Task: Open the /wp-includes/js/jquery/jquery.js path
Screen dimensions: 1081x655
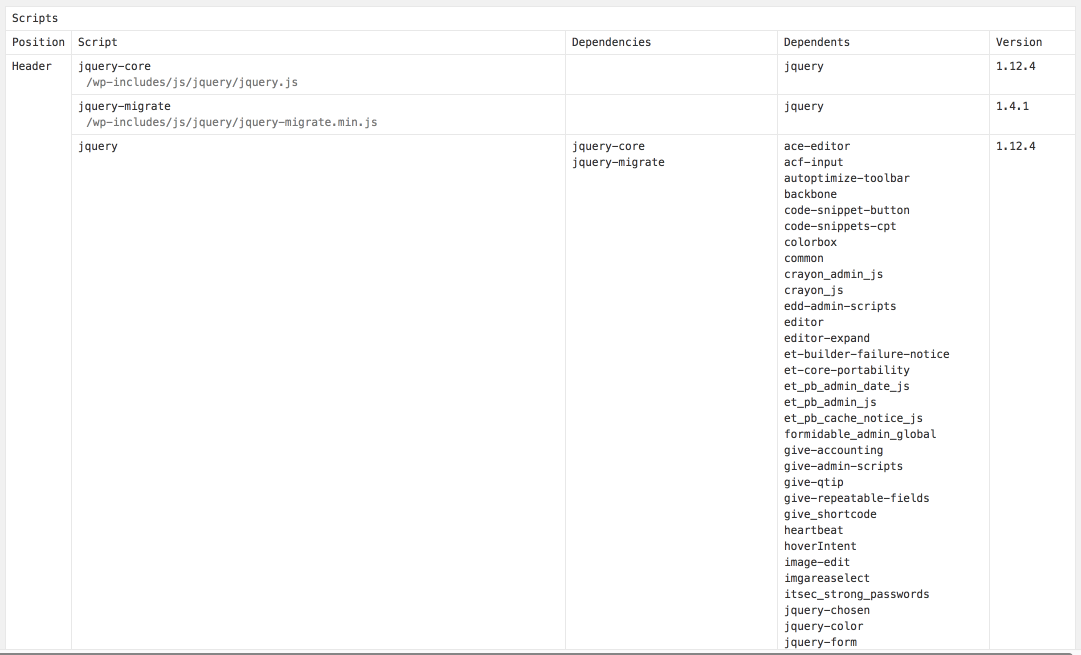Action: click(192, 82)
